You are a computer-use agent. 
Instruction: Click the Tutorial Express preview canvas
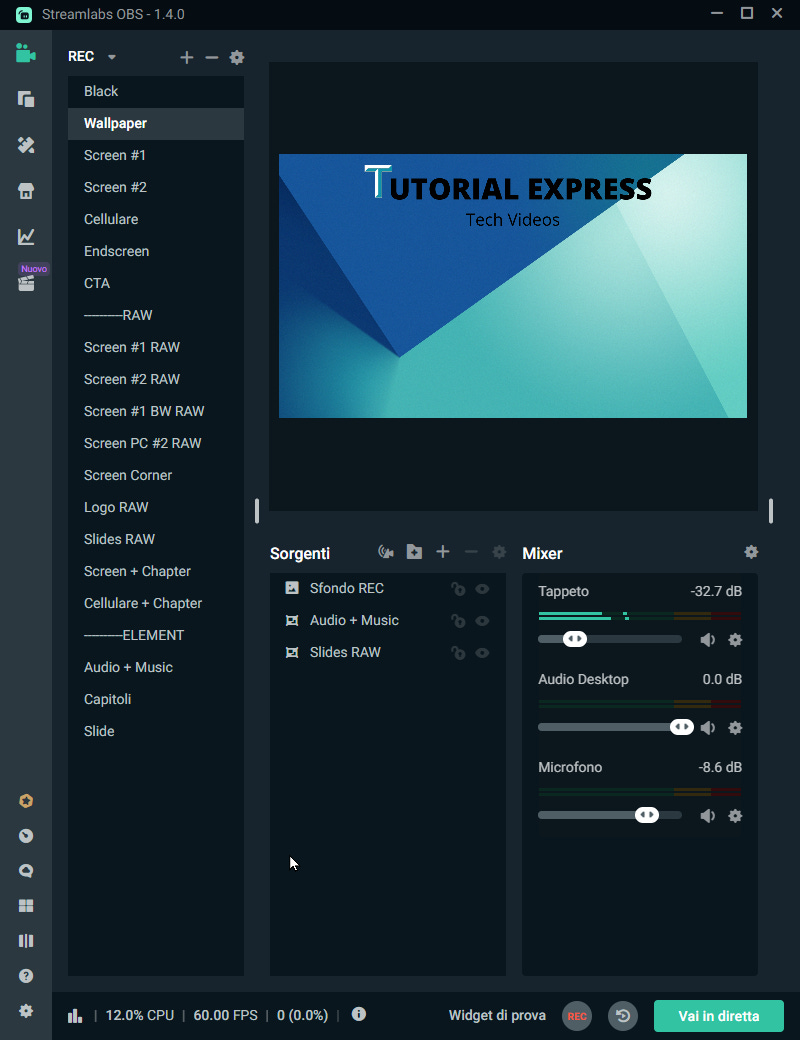[513, 286]
